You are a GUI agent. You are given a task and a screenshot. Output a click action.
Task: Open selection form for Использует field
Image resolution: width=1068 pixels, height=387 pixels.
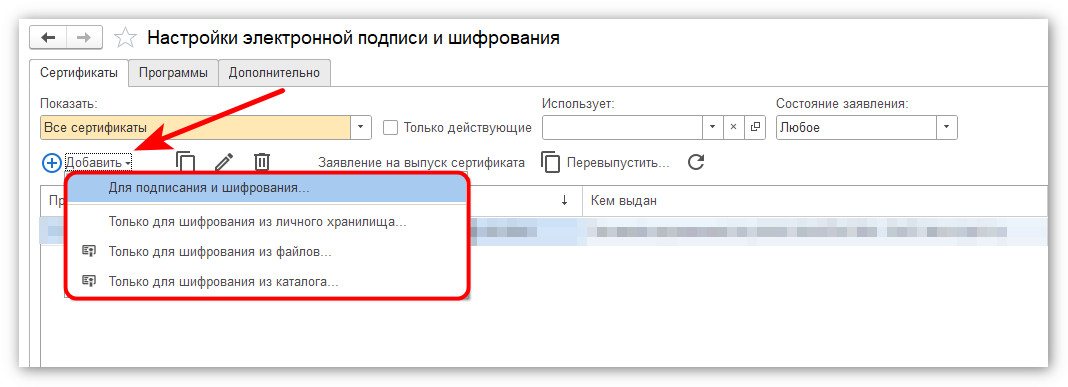pos(755,127)
